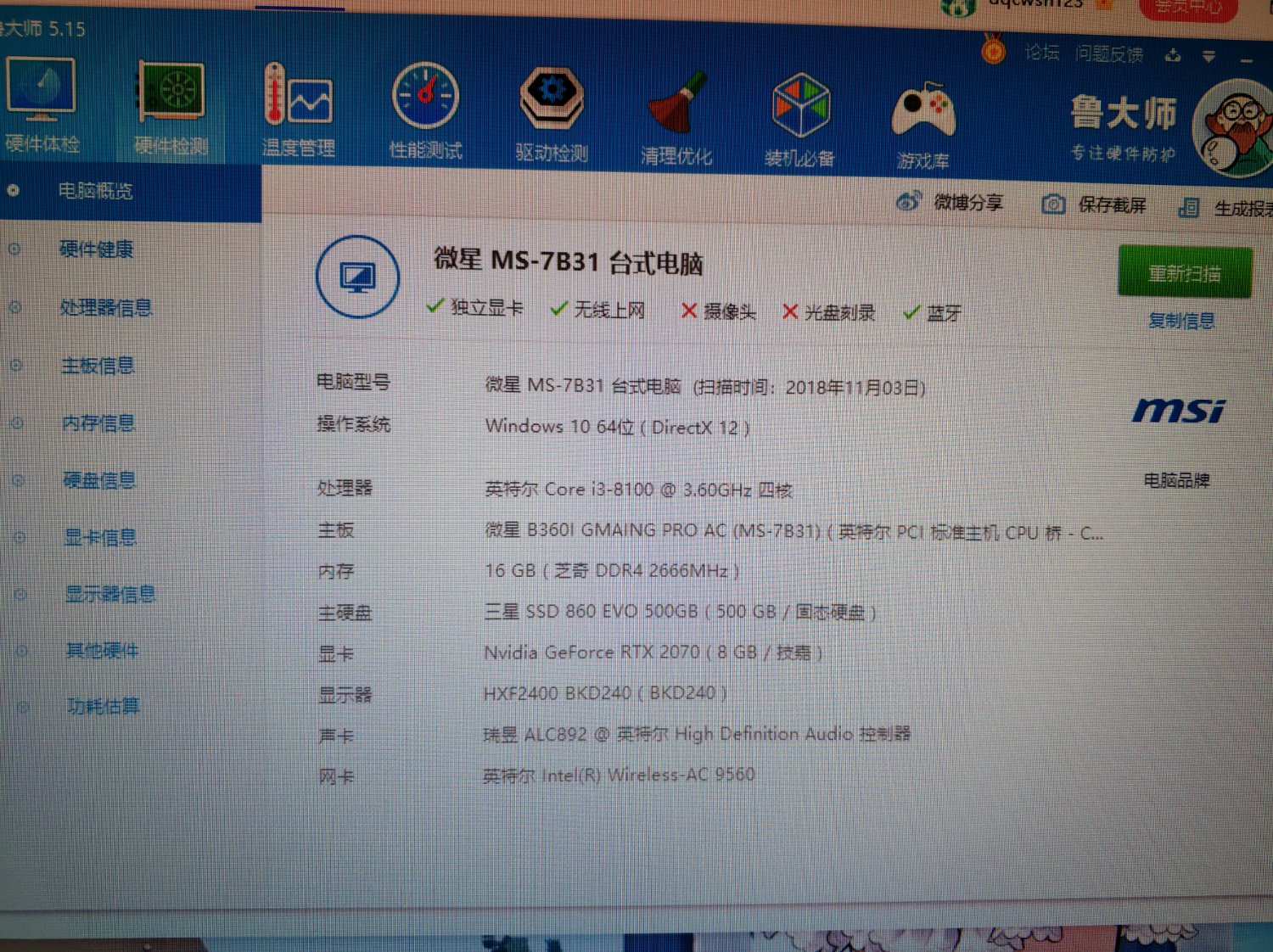Open the 问题反馈 feedback link
Image resolution: width=1273 pixels, height=952 pixels.
coord(1108,54)
